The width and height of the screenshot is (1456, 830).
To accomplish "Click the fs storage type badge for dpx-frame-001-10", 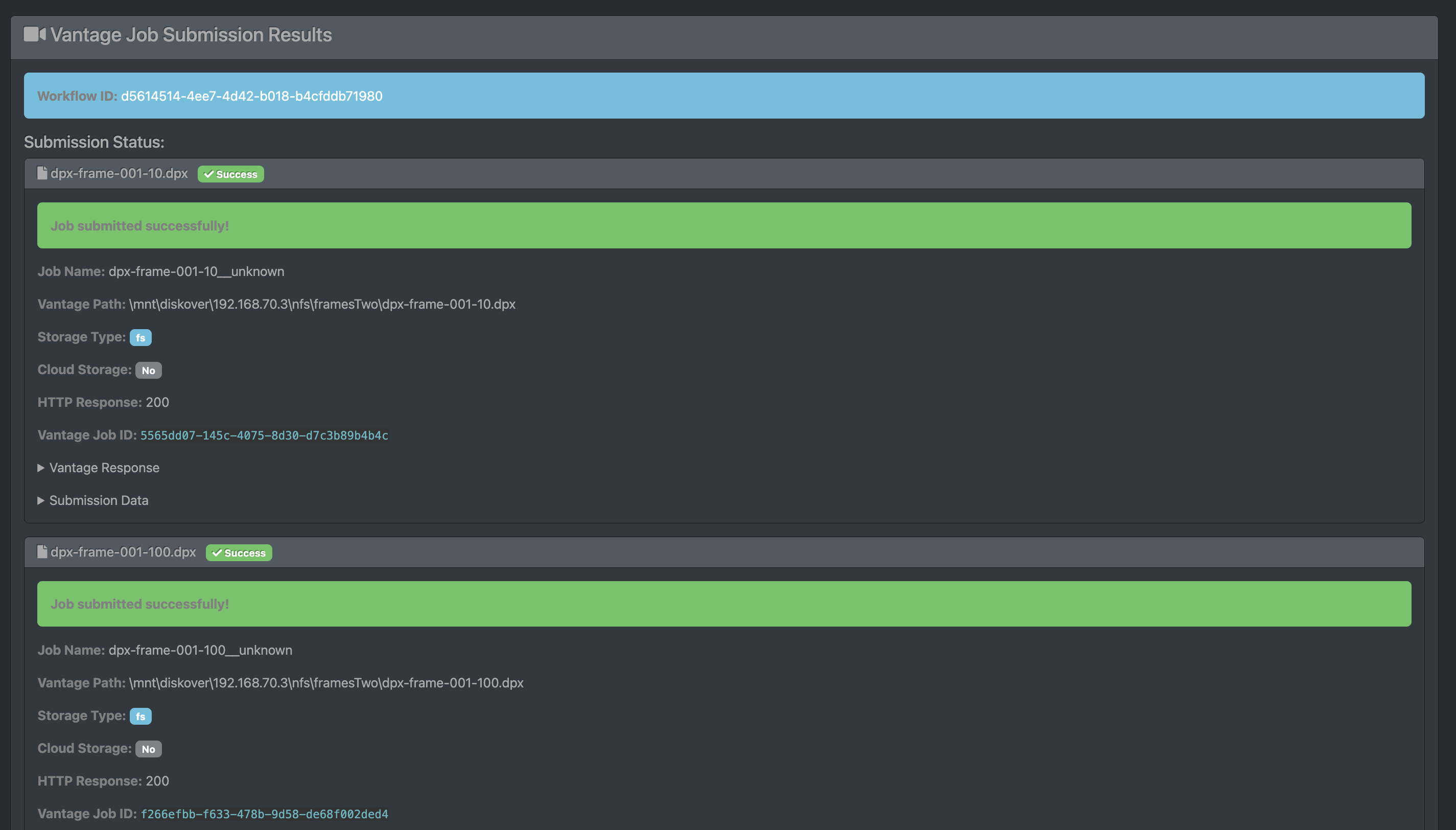I will (140, 337).
